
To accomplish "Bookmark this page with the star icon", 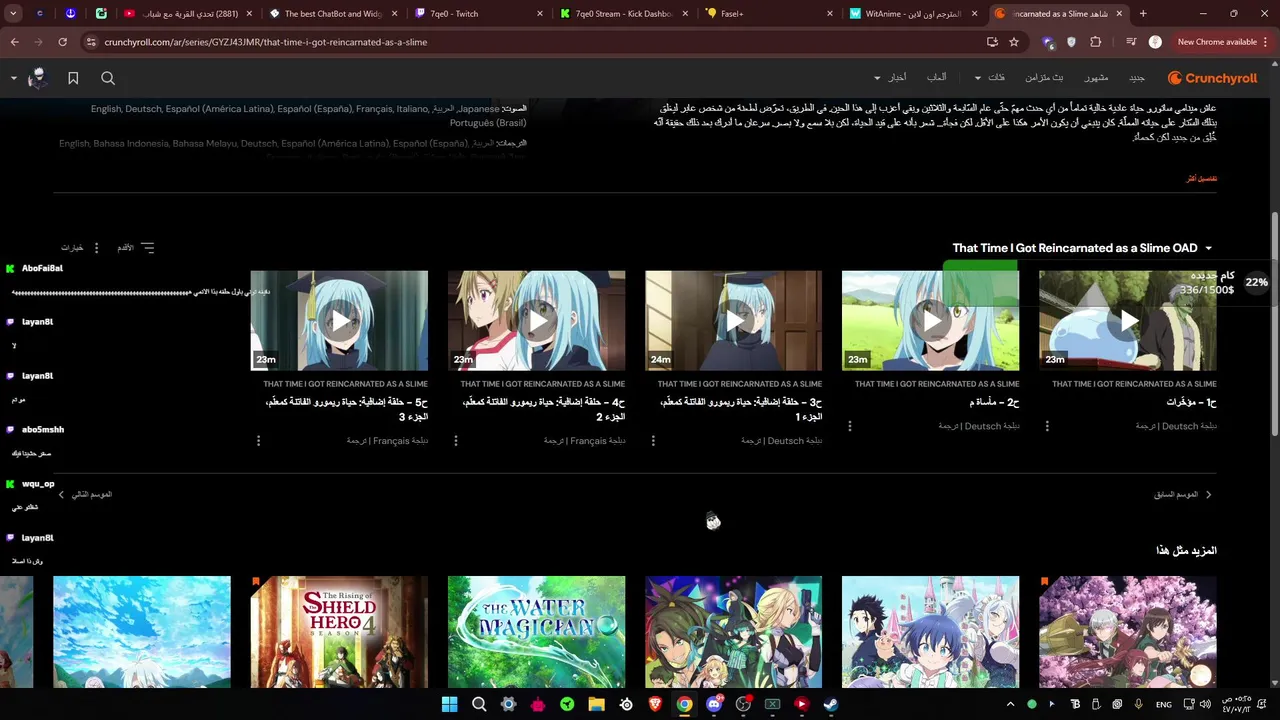I will coord(1014,42).
